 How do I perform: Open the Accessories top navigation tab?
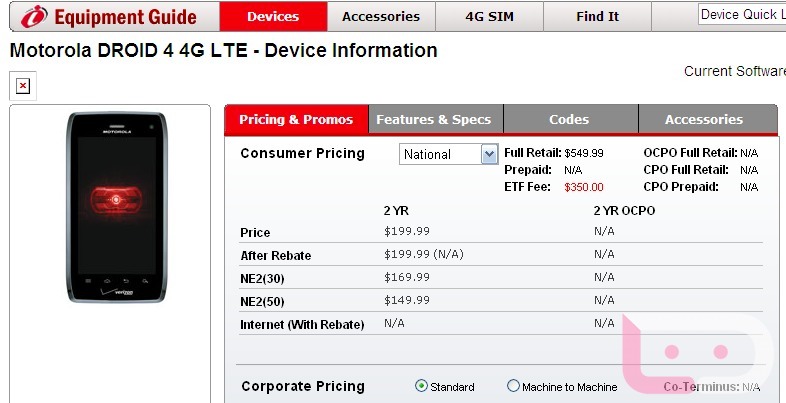coord(380,16)
